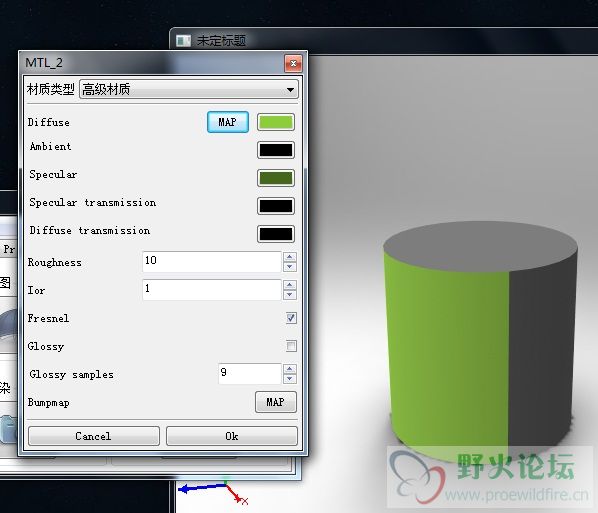598x513 pixels.
Task: Open the Specular dark green swatch
Action: [276, 178]
